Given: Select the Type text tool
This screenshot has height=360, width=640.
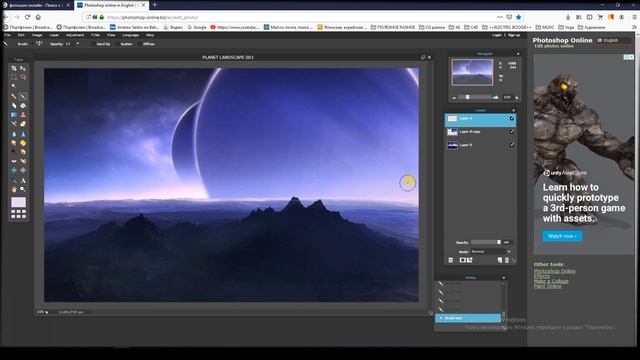Looking at the screenshot, I should [x=23, y=180].
